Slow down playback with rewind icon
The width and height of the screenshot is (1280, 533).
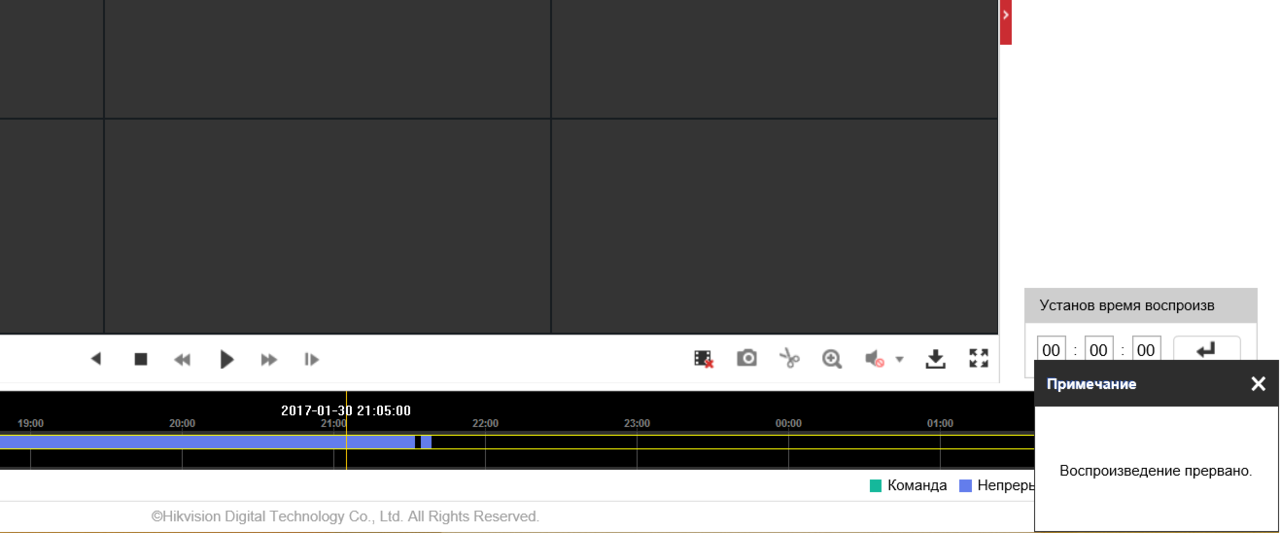click(x=182, y=359)
